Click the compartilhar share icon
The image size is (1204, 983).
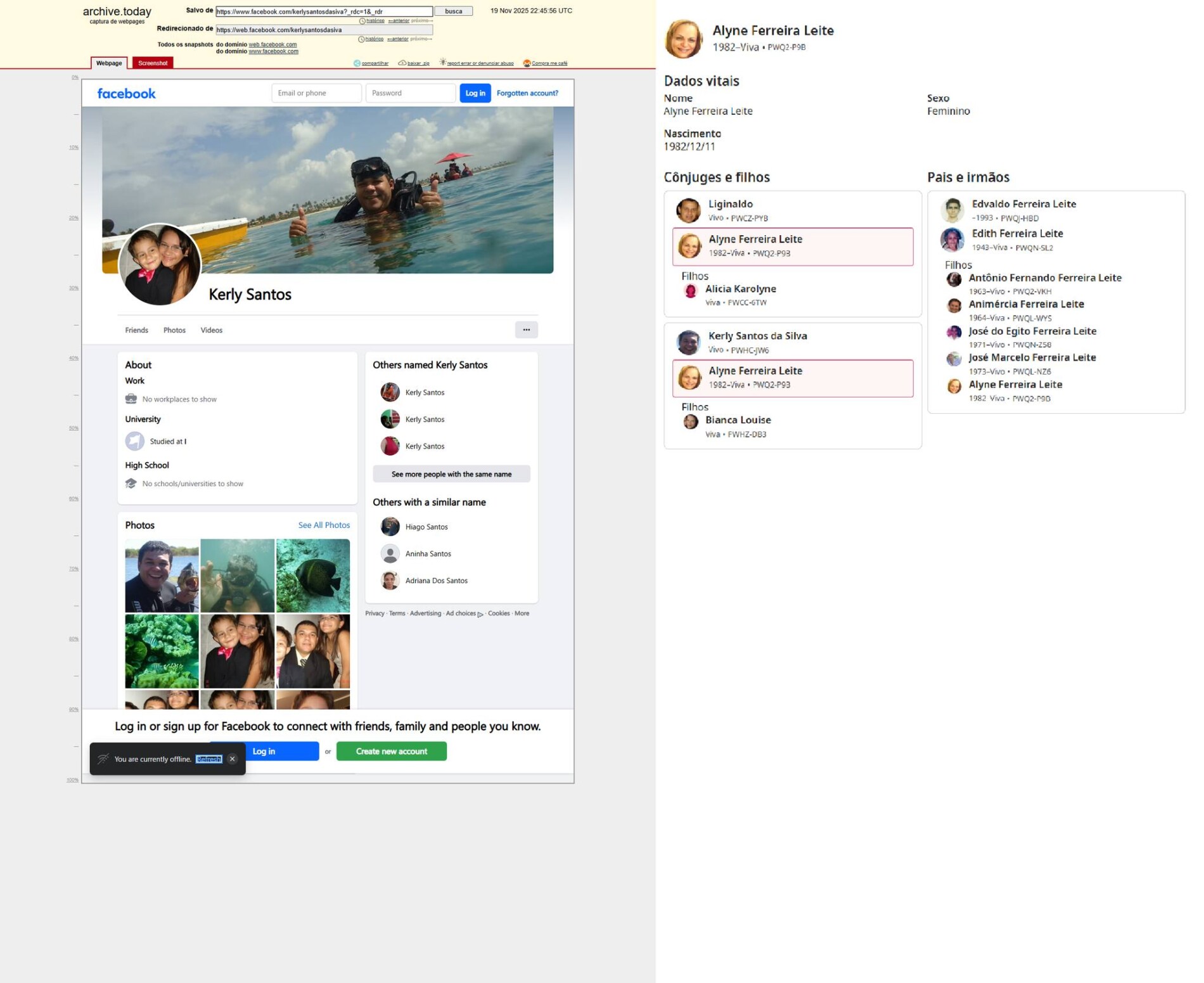tap(357, 63)
